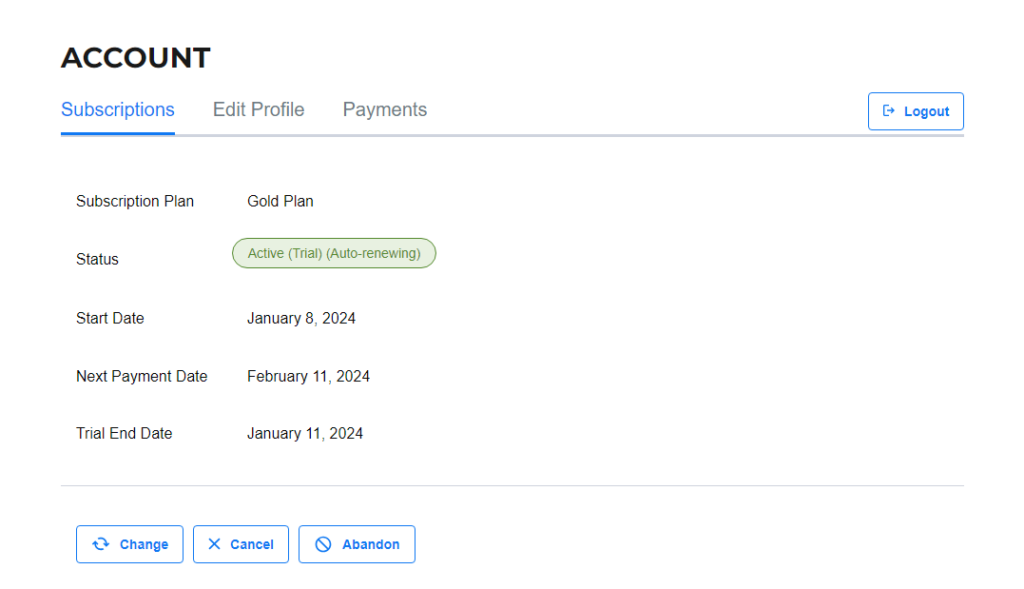Go to the Payments tab
The image size is (1024, 589).
(x=385, y=110)
